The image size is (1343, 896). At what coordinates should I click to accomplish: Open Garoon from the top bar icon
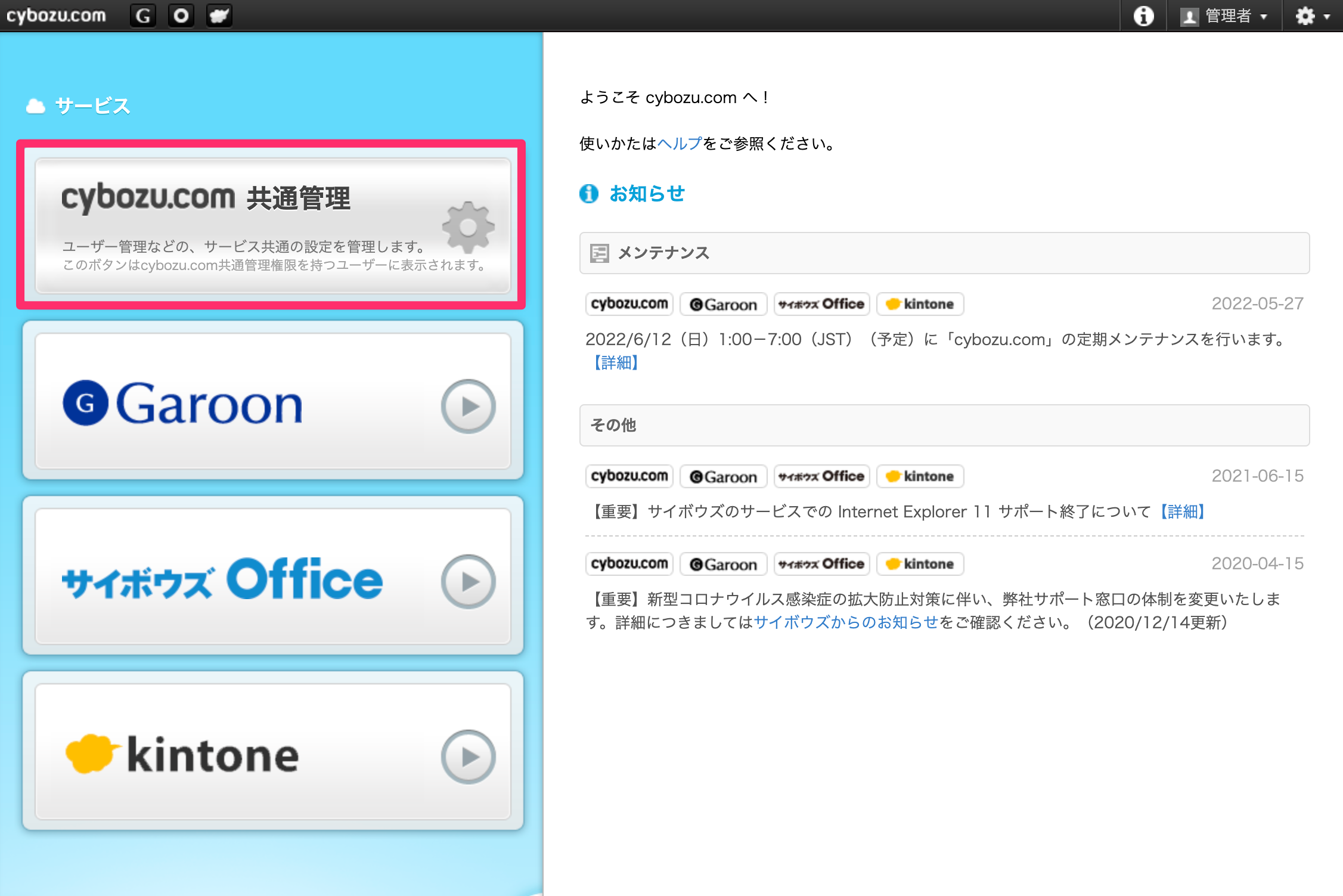143,15
